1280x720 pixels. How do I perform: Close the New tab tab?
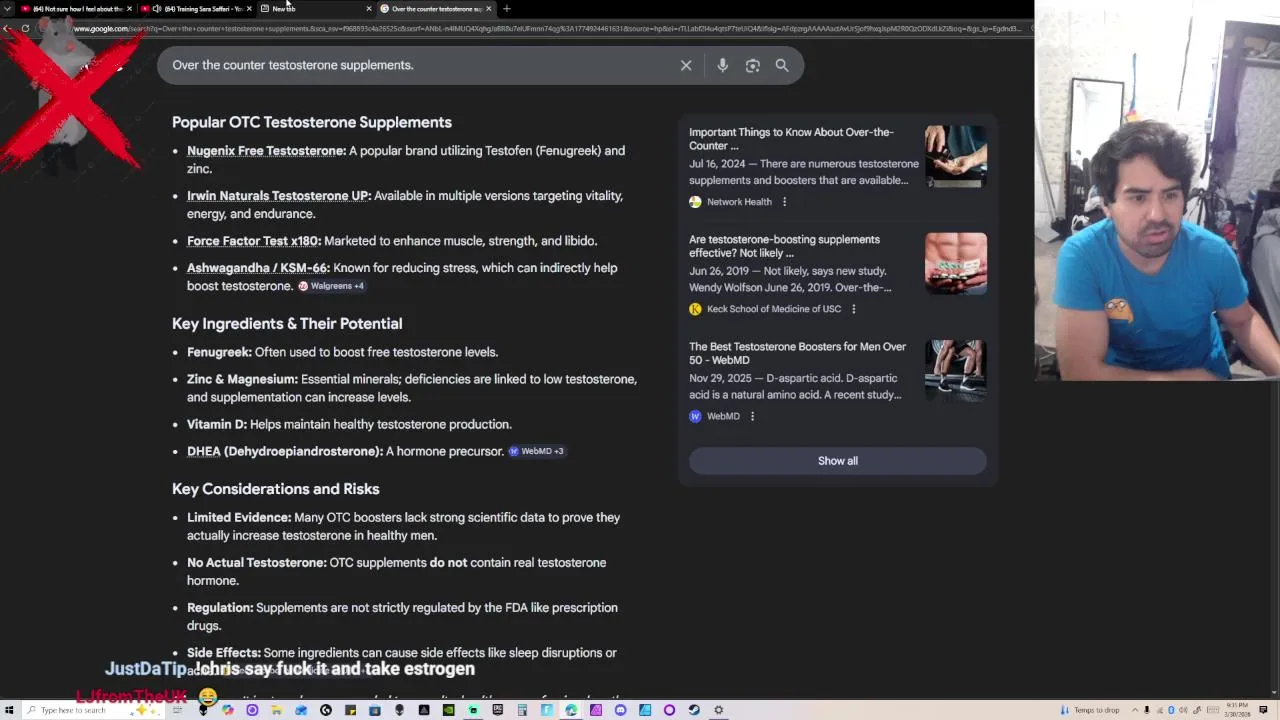368,8
